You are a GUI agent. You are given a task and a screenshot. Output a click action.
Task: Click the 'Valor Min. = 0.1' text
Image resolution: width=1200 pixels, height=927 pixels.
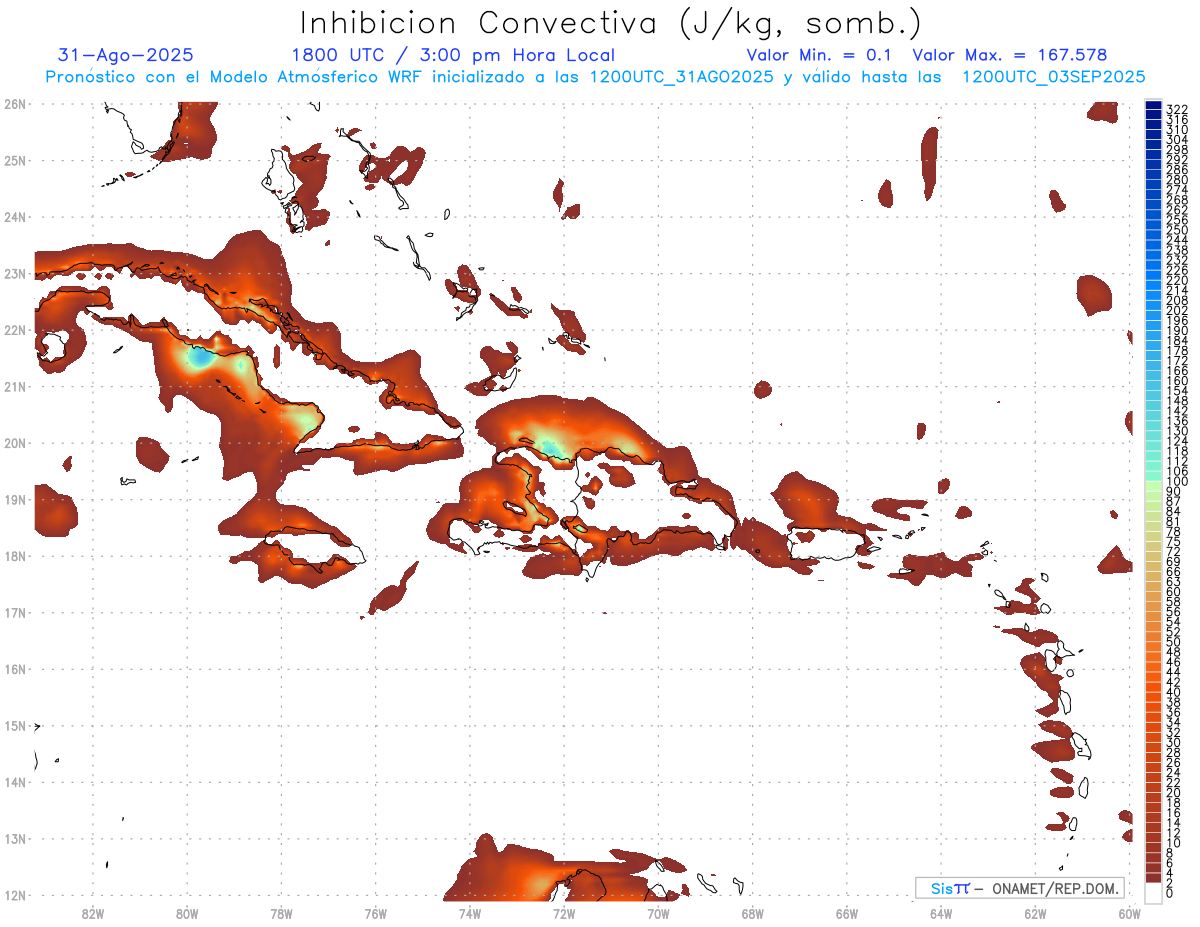pyautogui.click(x=820, y=55)
